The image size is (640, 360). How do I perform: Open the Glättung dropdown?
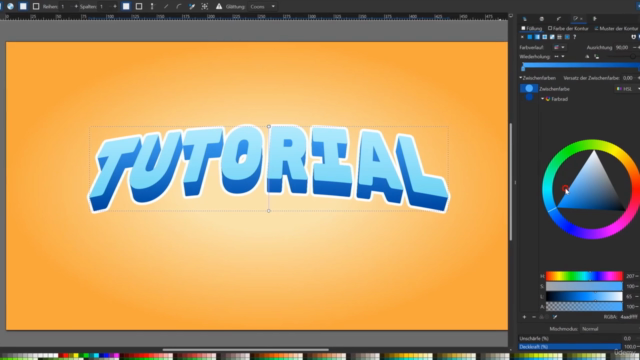(x=263, y=7)
